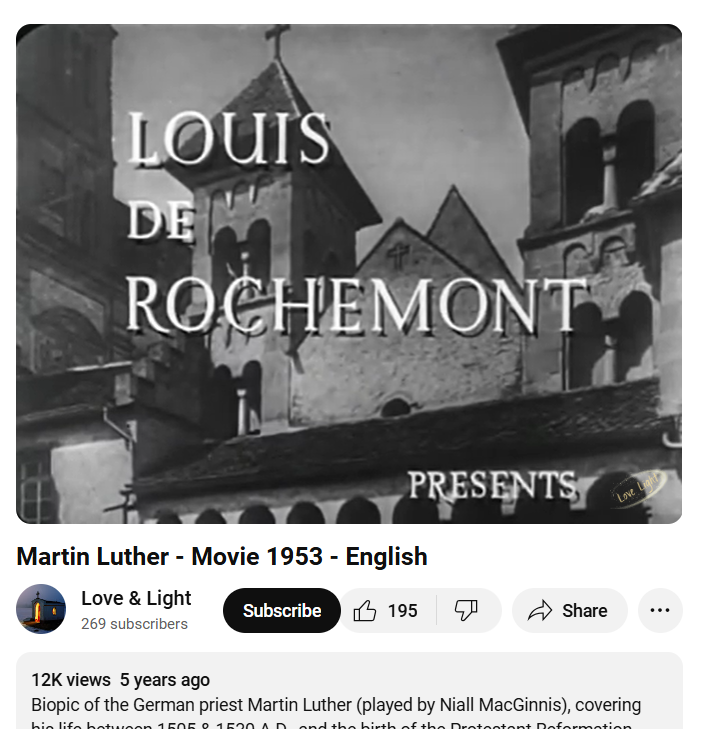This screenshot has width=701, height=729.
Task: Click the 269 subscribers text
Action: [x=134, y=624]
